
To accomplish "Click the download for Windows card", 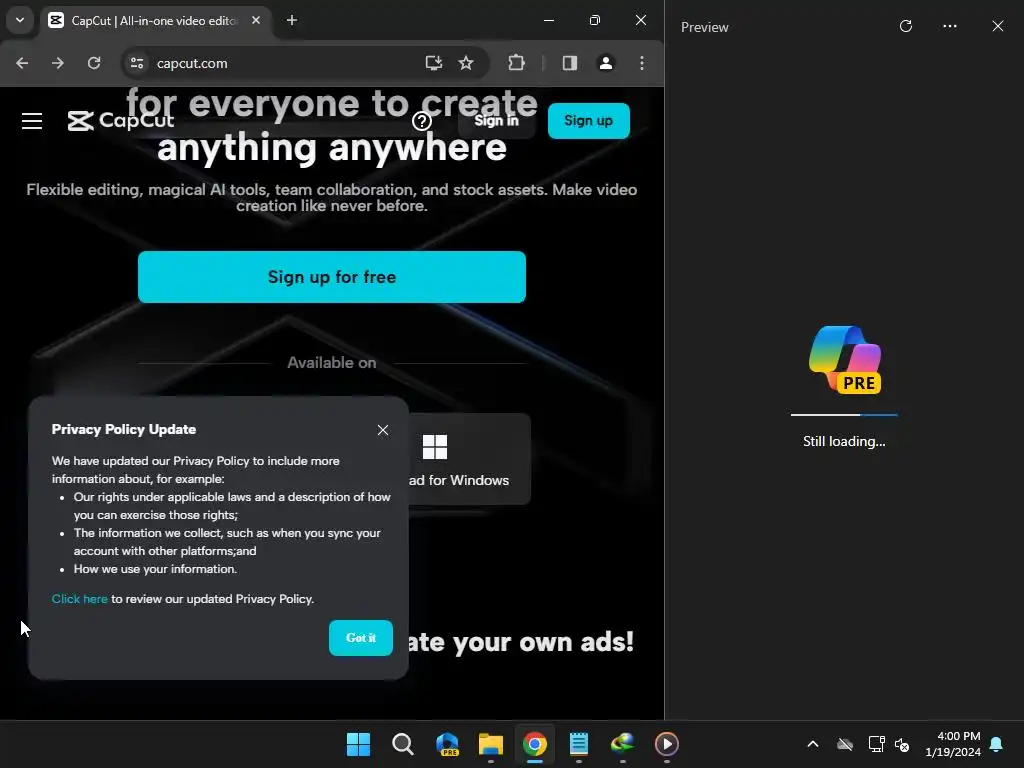I will point(469,459).
